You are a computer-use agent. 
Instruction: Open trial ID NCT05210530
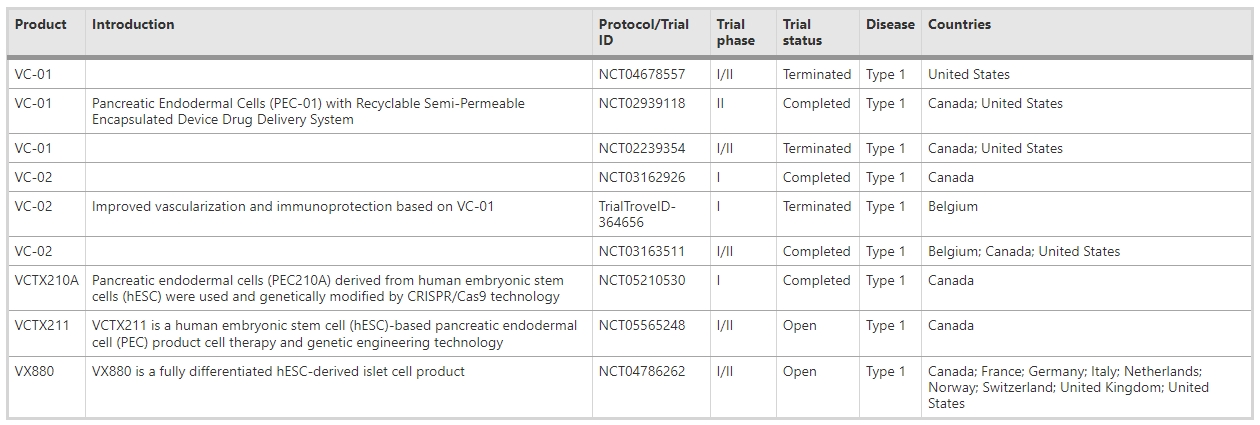coord(642,281)
